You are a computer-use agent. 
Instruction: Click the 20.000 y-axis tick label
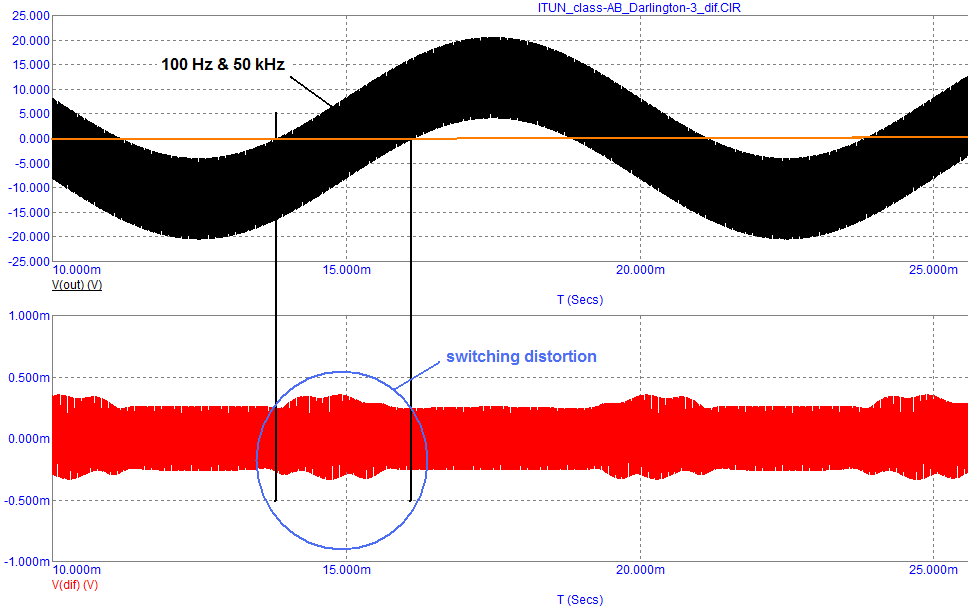31,41
